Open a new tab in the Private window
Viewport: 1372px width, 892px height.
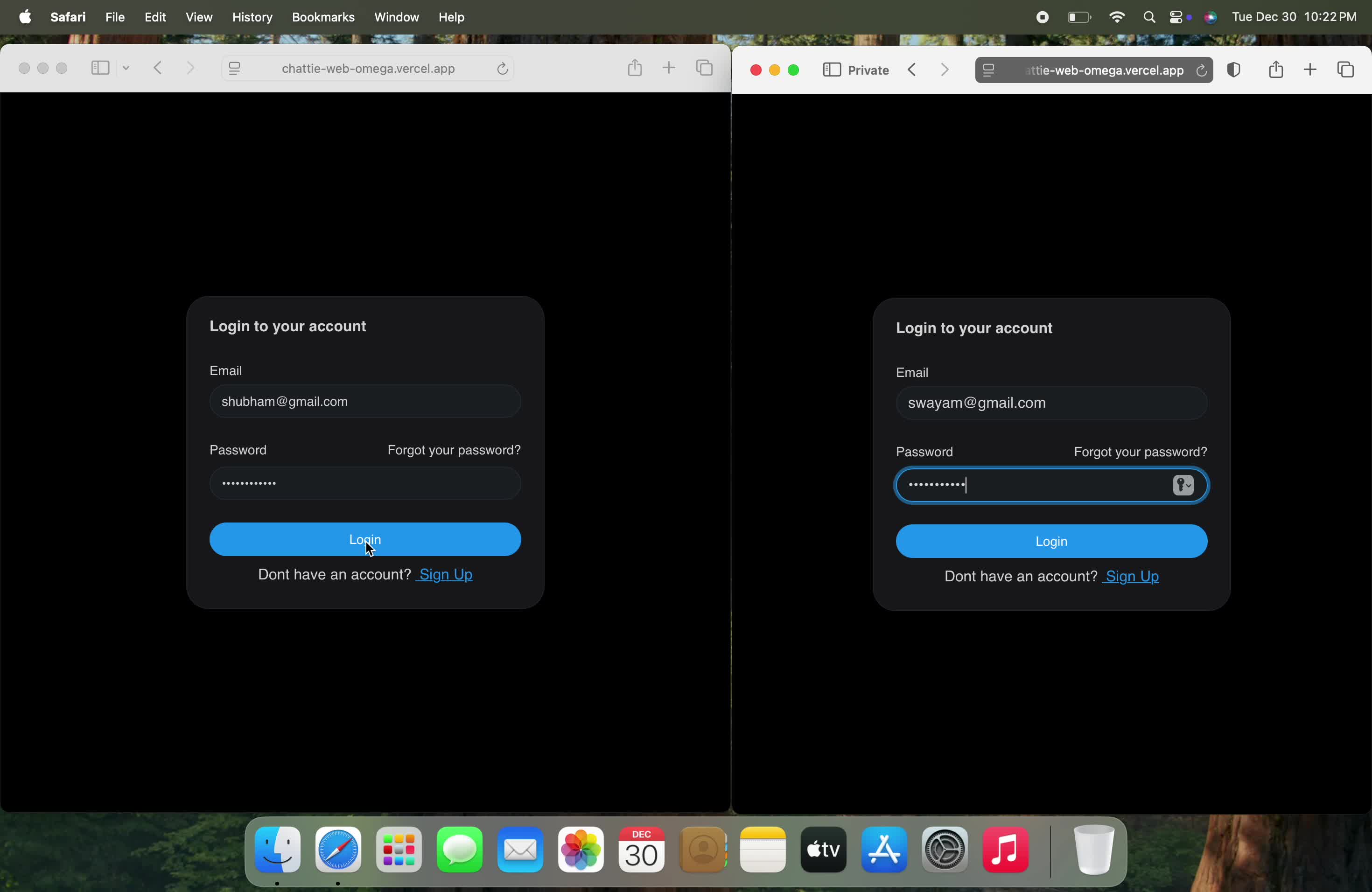pos(1310,70)
